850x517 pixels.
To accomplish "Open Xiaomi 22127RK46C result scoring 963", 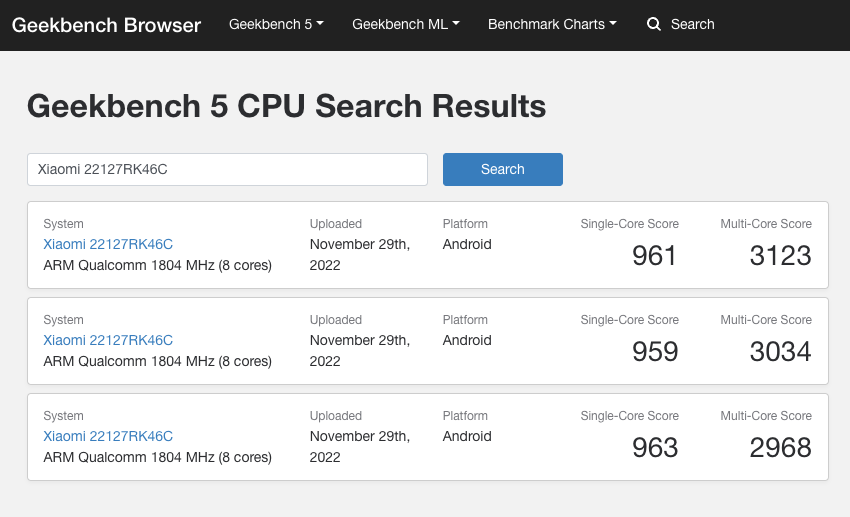I will click(x=108, y=436).
